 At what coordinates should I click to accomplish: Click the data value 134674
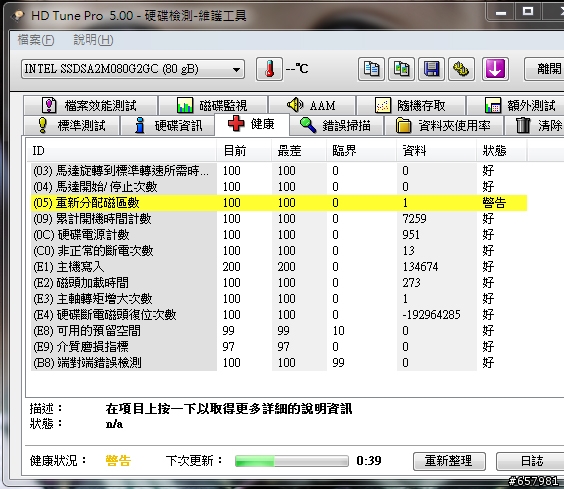420,267
